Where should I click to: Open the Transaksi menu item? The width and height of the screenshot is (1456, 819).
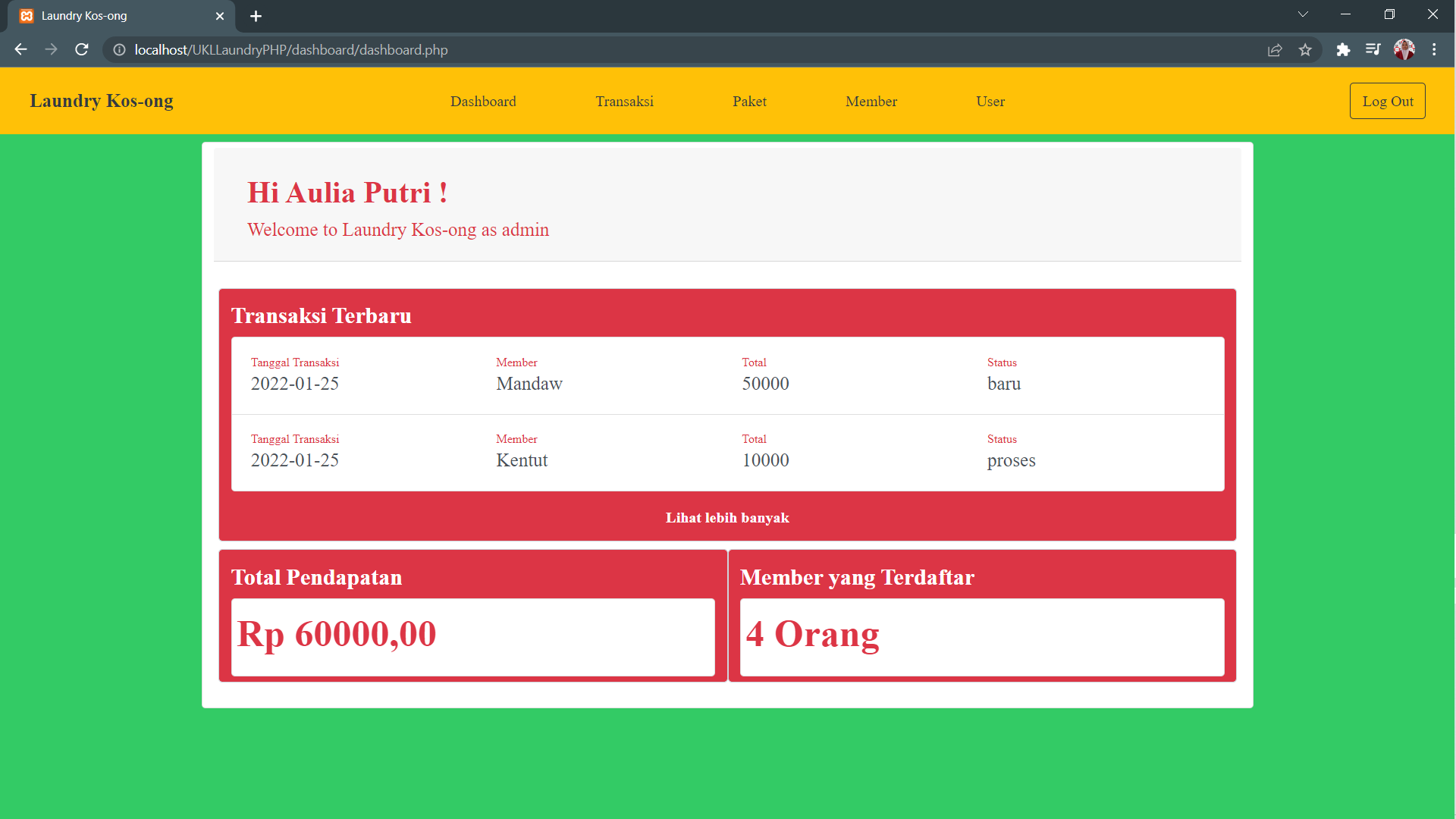click(624, 101)
